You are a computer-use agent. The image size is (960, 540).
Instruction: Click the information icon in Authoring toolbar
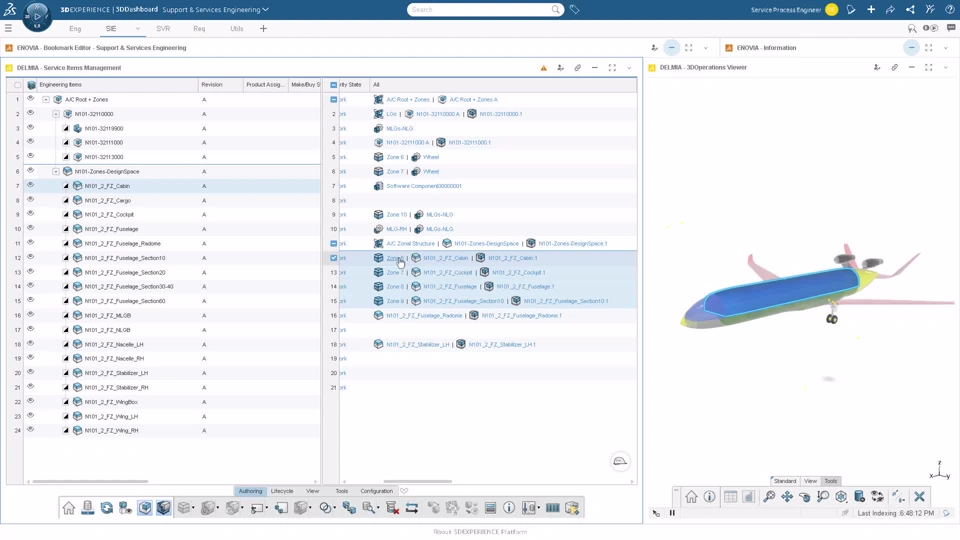[x=509, y=508]
